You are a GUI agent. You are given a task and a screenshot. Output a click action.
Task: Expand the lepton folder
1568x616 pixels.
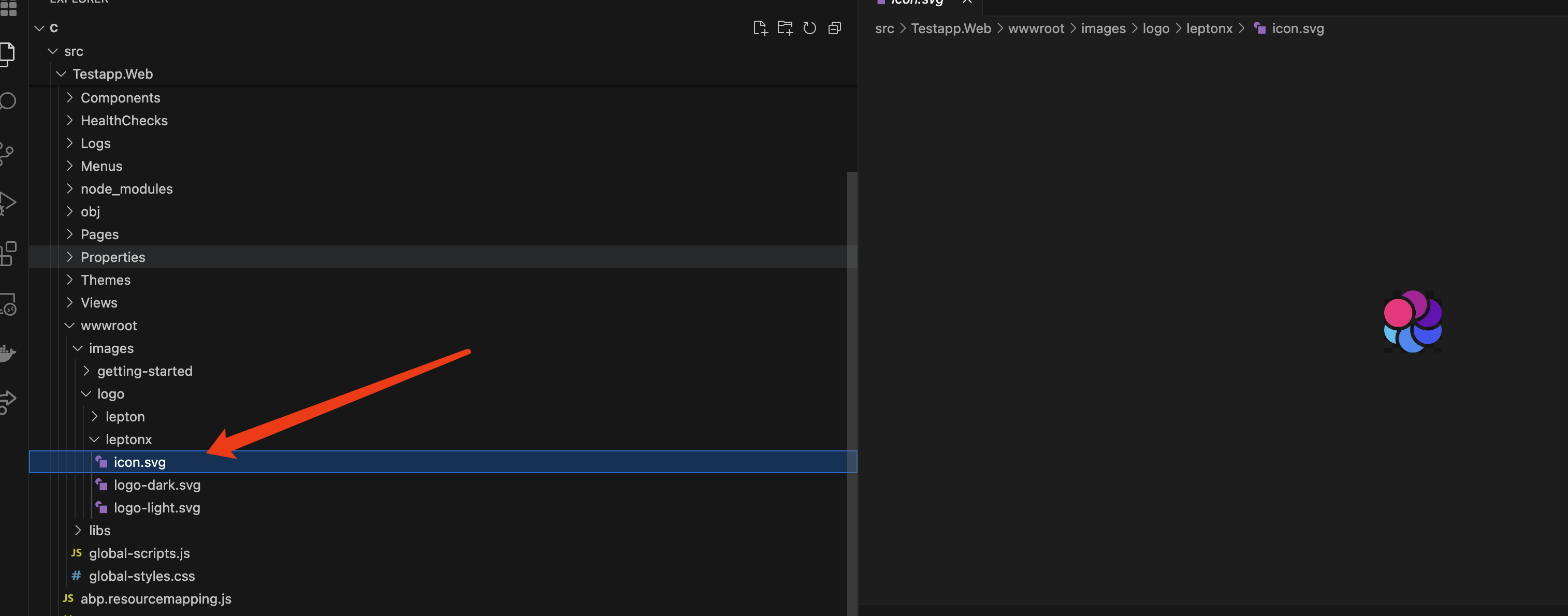pos(125,417)
